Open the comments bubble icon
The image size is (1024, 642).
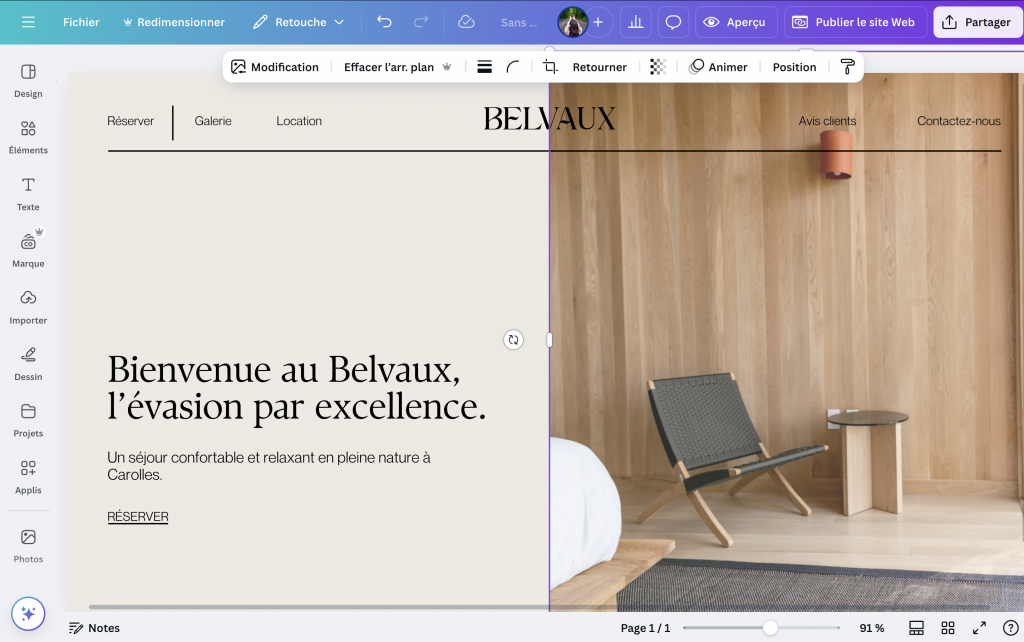pos(673,21)
